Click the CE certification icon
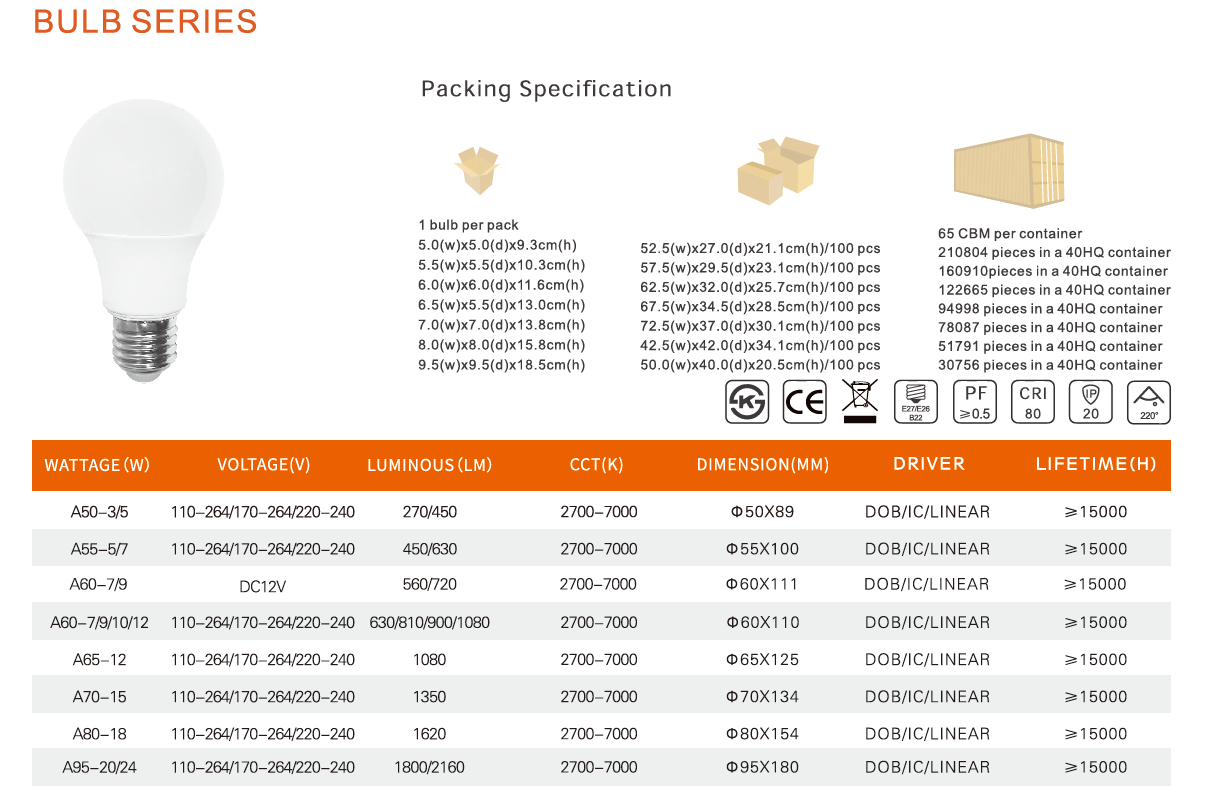Image resolution: width=1223 pixels, height=808 pixels. pos(804,402)
